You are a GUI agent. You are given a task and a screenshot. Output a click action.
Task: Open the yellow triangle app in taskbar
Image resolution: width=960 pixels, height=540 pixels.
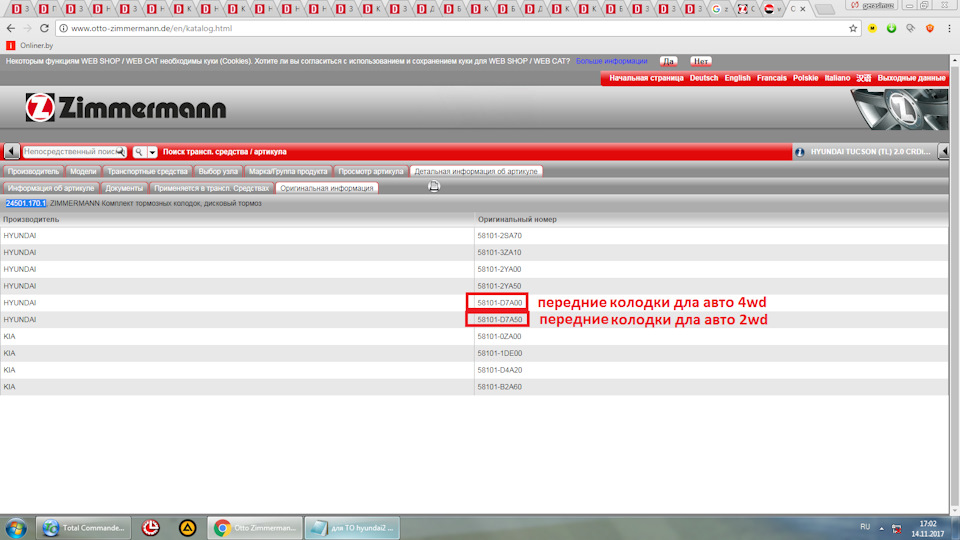[187, 528]
